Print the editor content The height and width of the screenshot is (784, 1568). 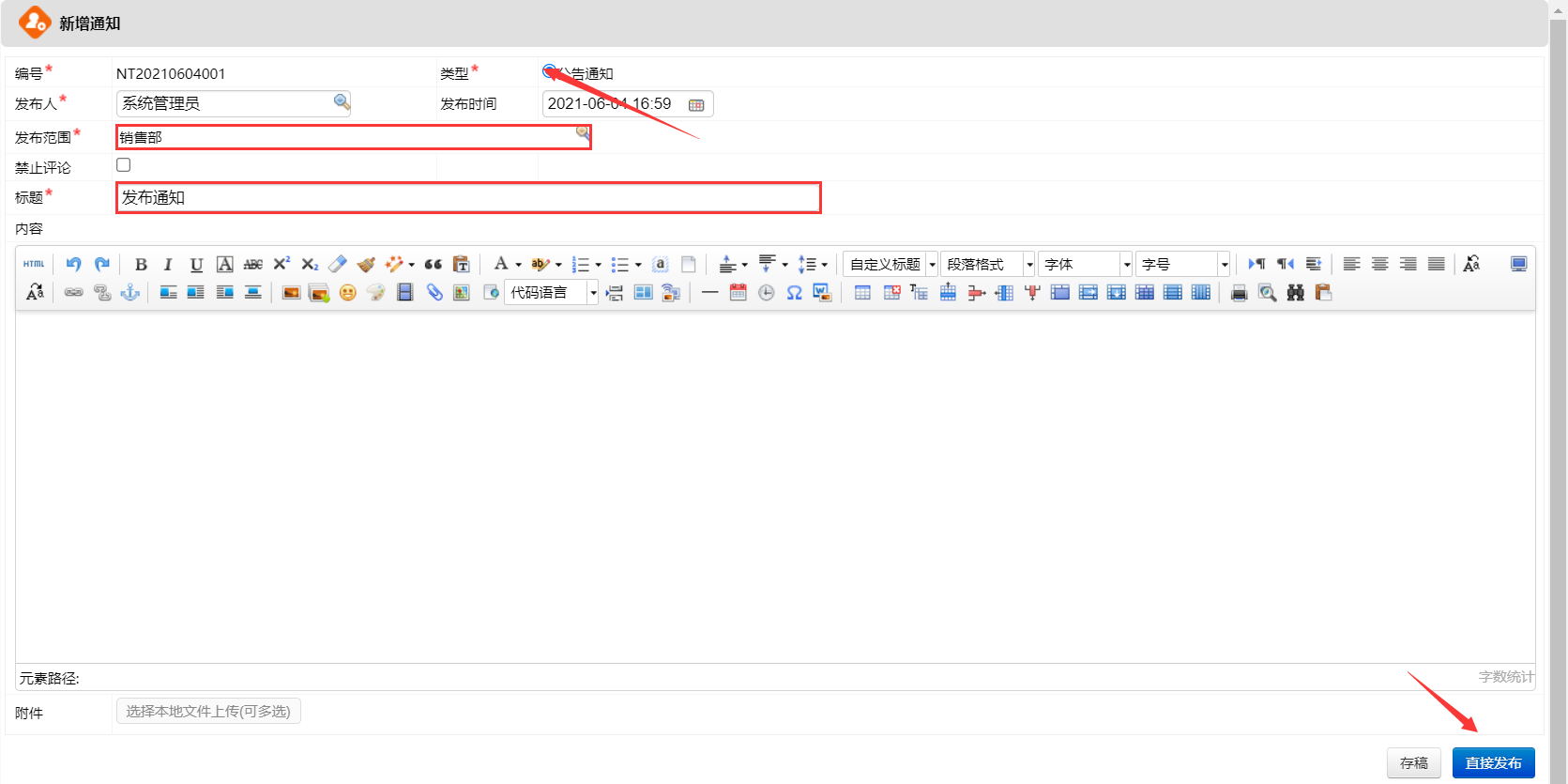pos(1239,292)
